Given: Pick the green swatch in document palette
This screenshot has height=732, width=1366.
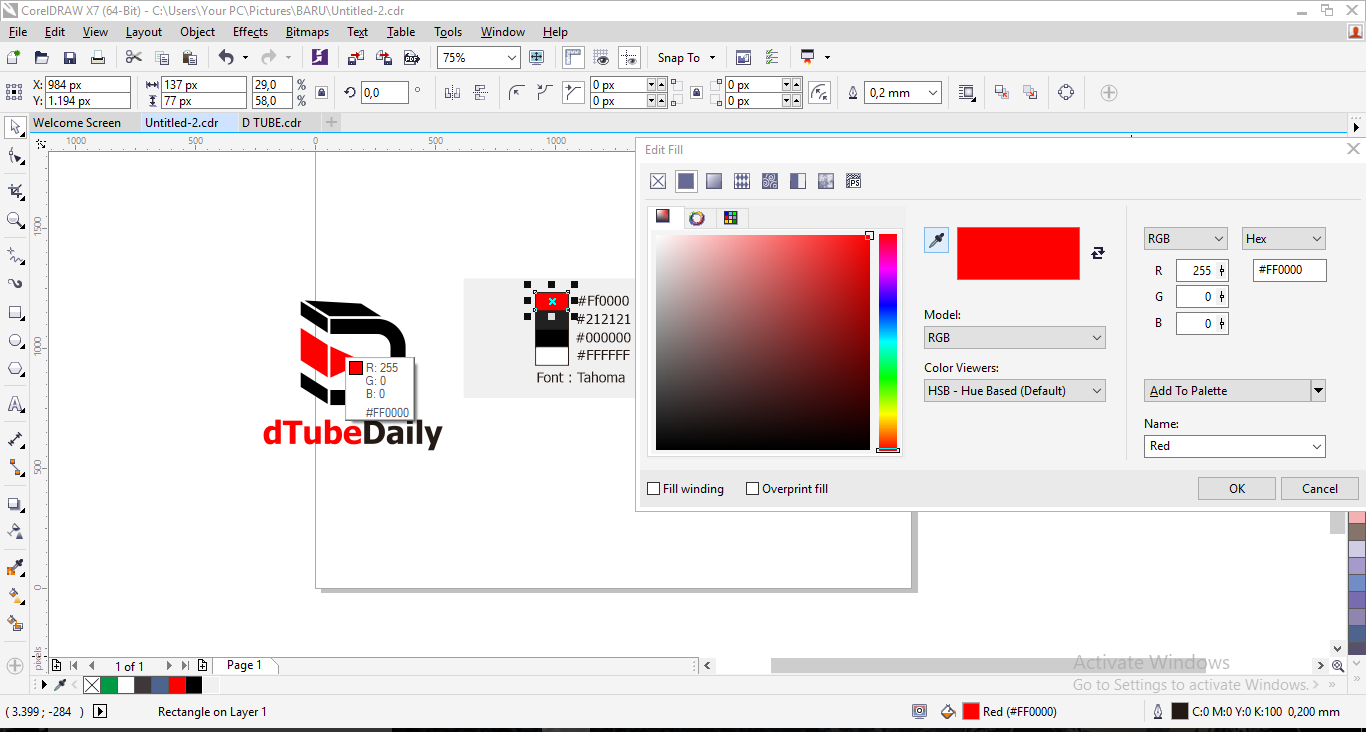Looking at the screenshot, I should tap(109, 685).
